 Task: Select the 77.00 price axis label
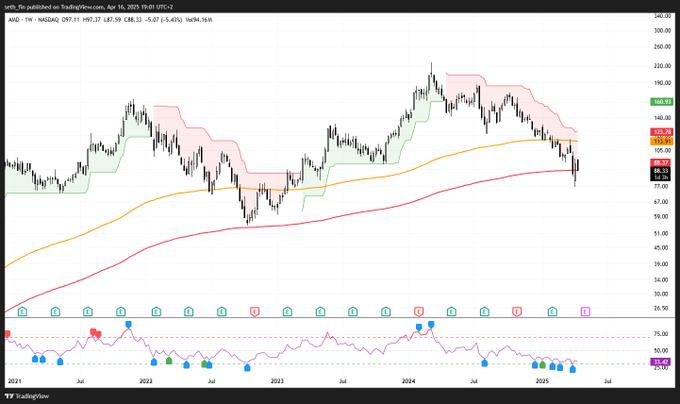[662, 186]
